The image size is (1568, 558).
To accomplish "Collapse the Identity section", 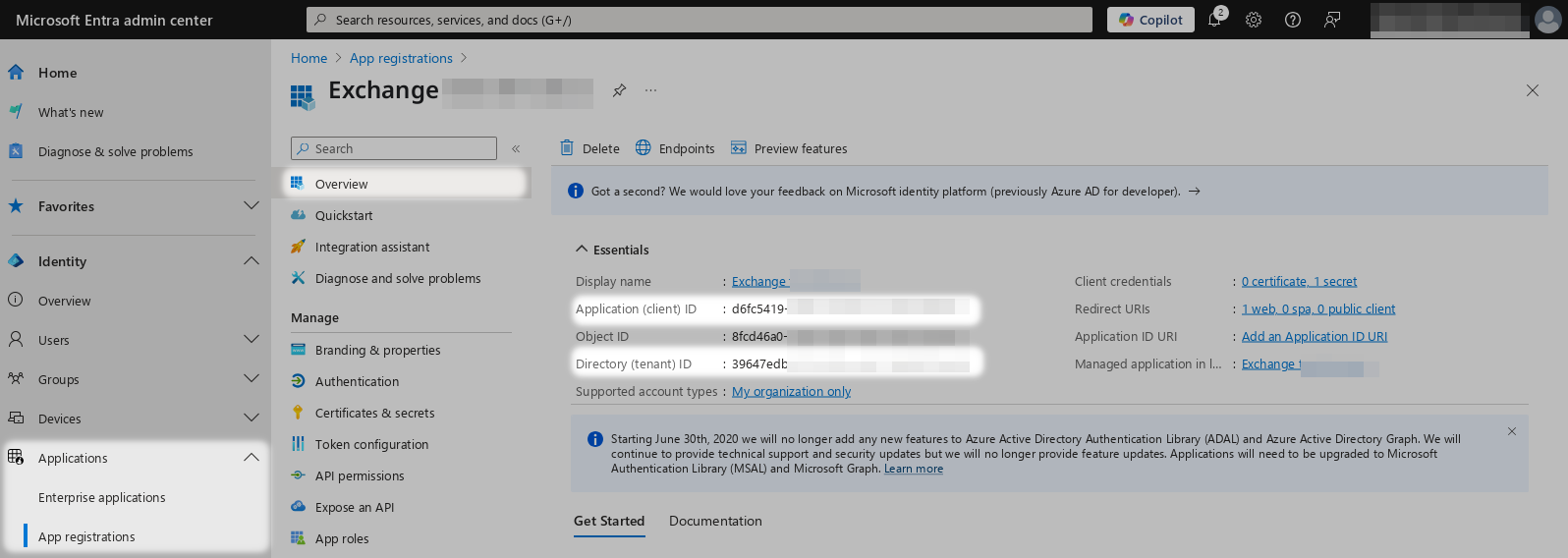I will pyautogui.click(x=252, y=261).
